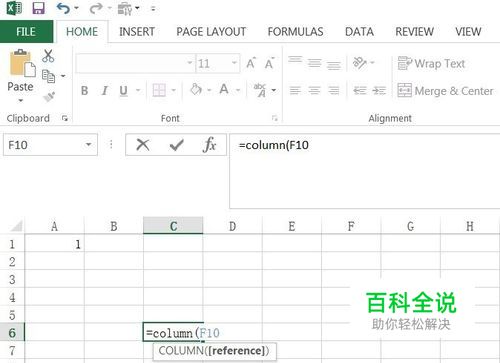Toggle Underline formatting
This screenshot has width=500, height=363.
(123, 90)
